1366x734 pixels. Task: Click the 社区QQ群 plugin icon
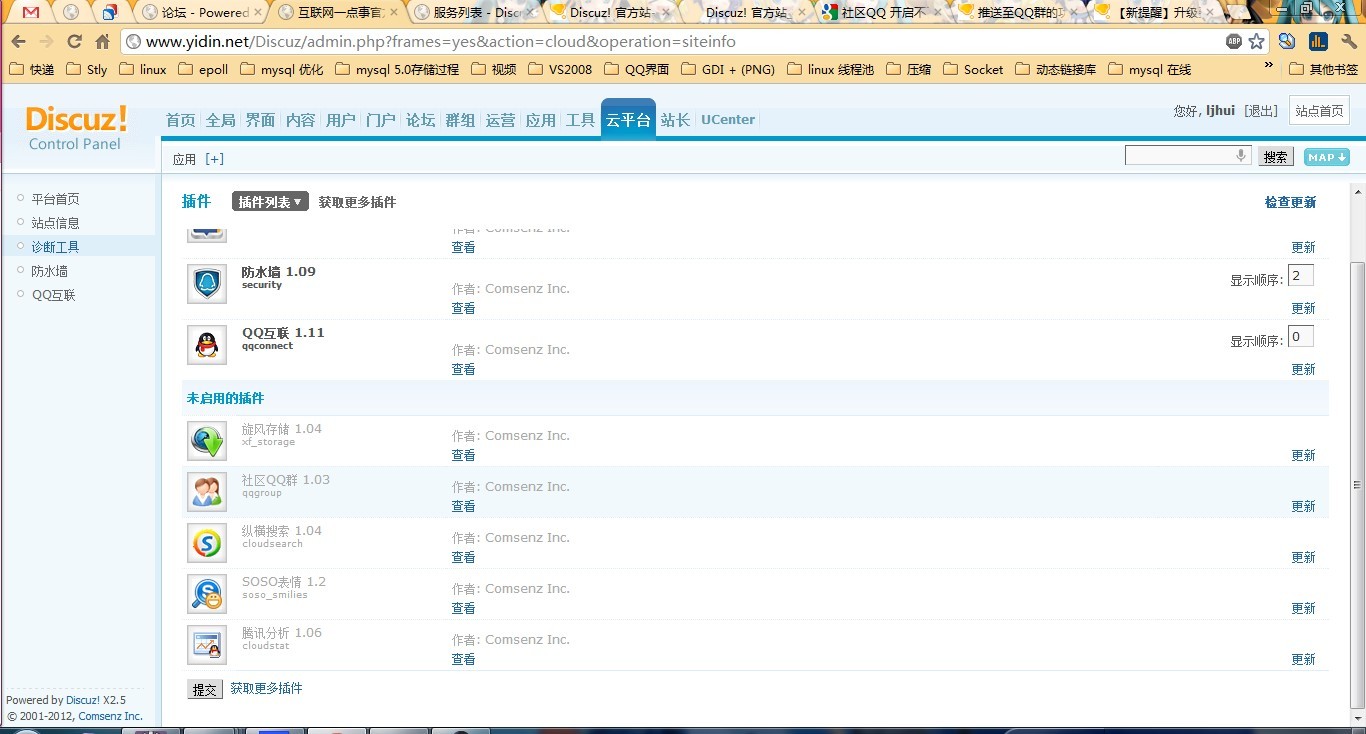tap(207, 492)
